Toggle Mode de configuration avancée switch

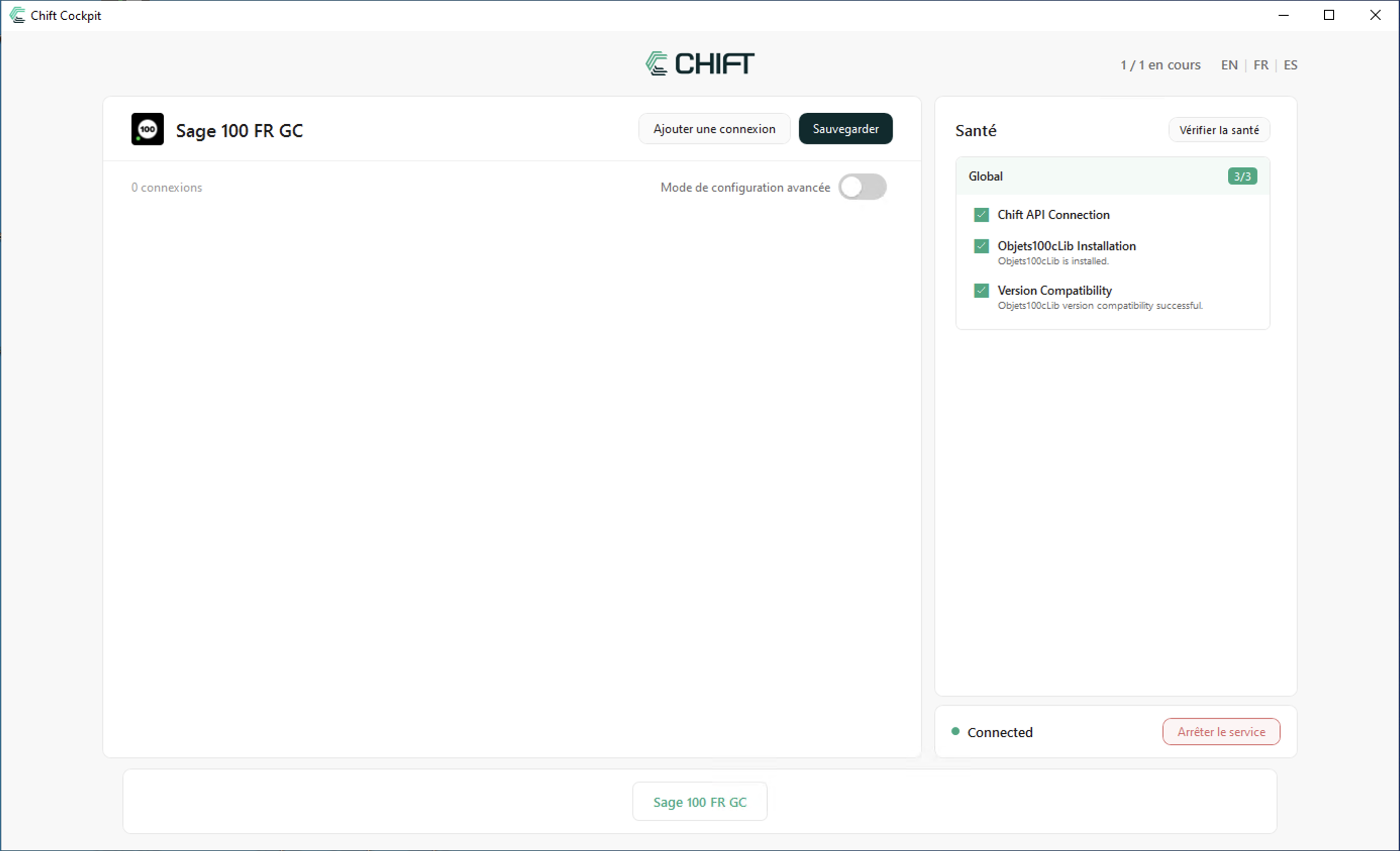862,187
